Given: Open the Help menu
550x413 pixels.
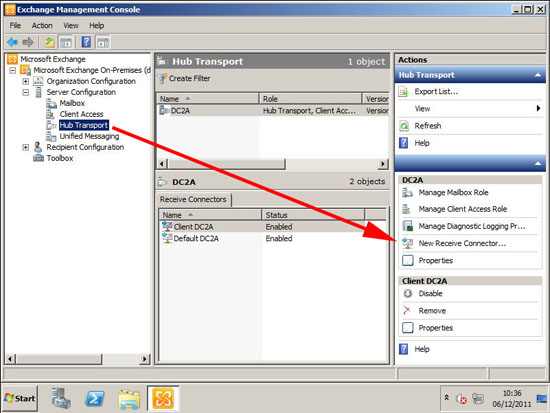Looking at the screenshot, I should click(x=96, y=26).
